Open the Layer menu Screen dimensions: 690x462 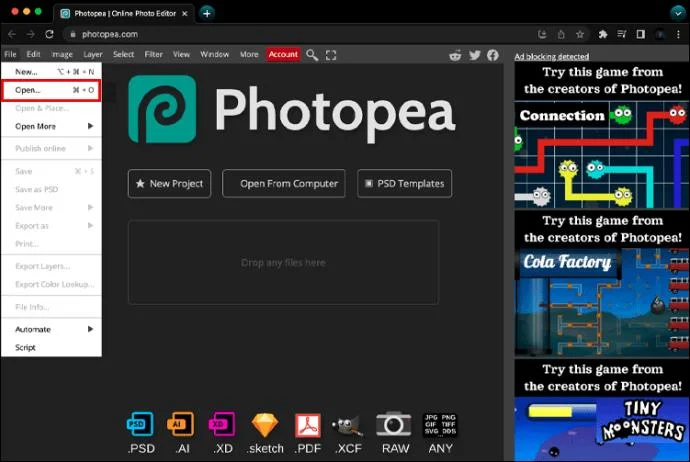[x=93, y=55]
